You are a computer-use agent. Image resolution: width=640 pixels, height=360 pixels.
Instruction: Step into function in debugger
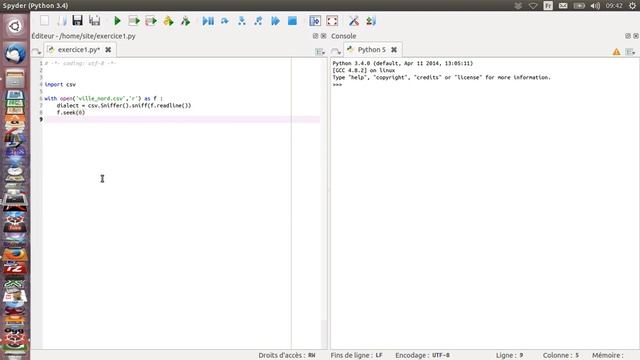(x=242, y=21)
